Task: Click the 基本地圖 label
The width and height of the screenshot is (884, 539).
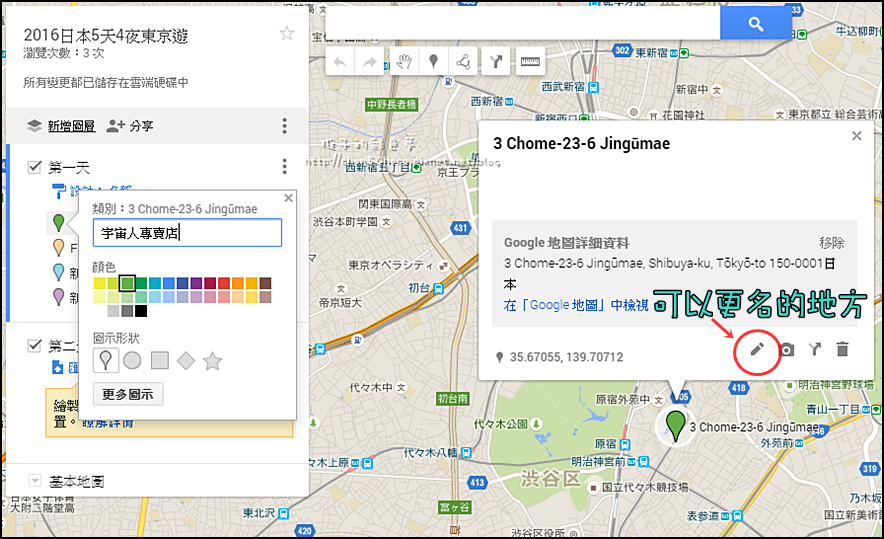Action: pos(76,481)
